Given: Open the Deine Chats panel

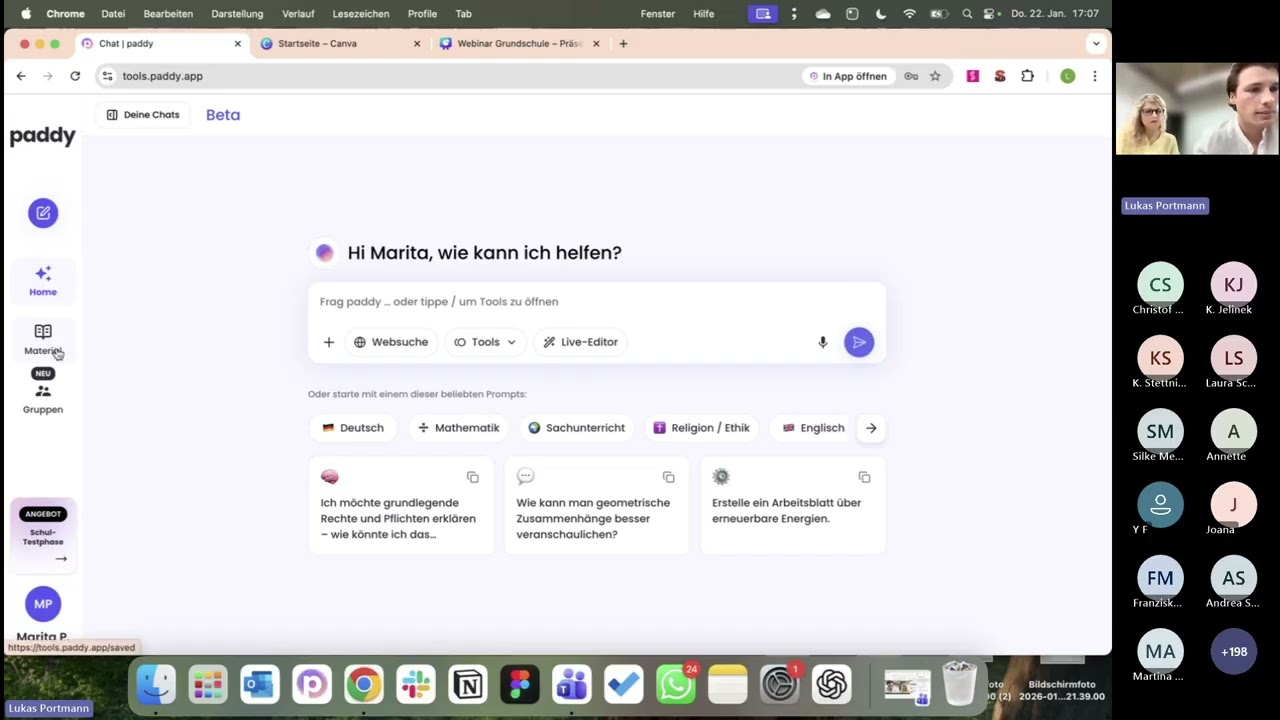Looking at the screenshot, I should click(143, 115).
